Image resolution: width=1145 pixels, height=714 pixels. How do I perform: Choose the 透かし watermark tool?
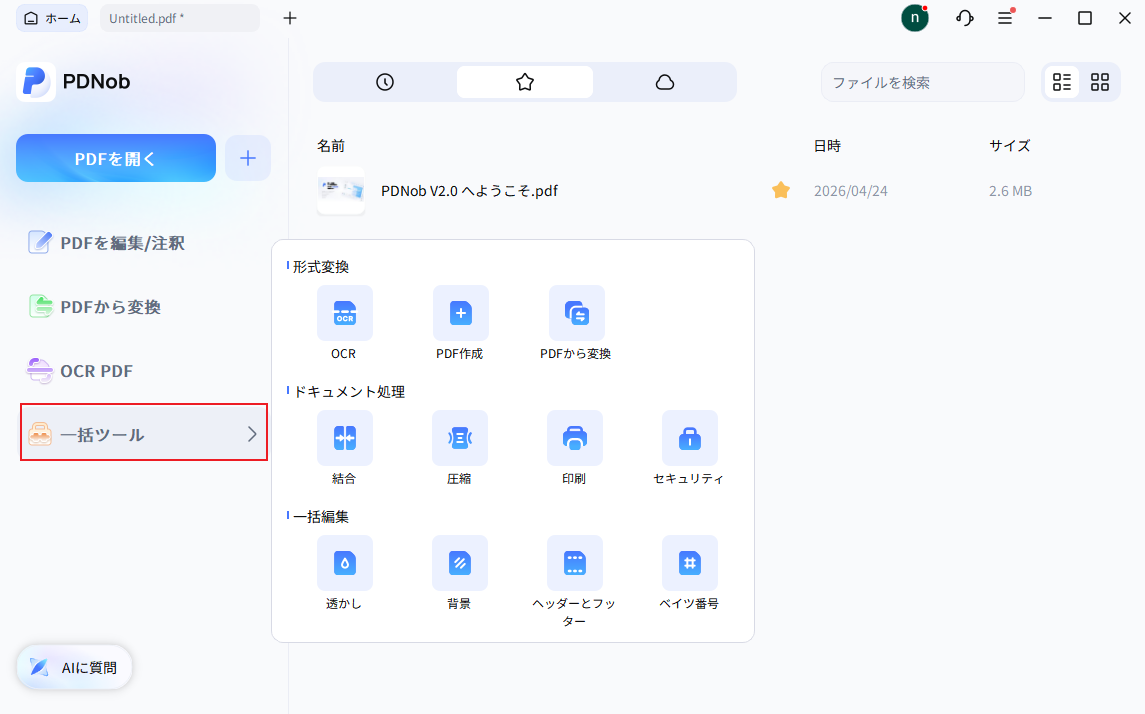(344, 563)
